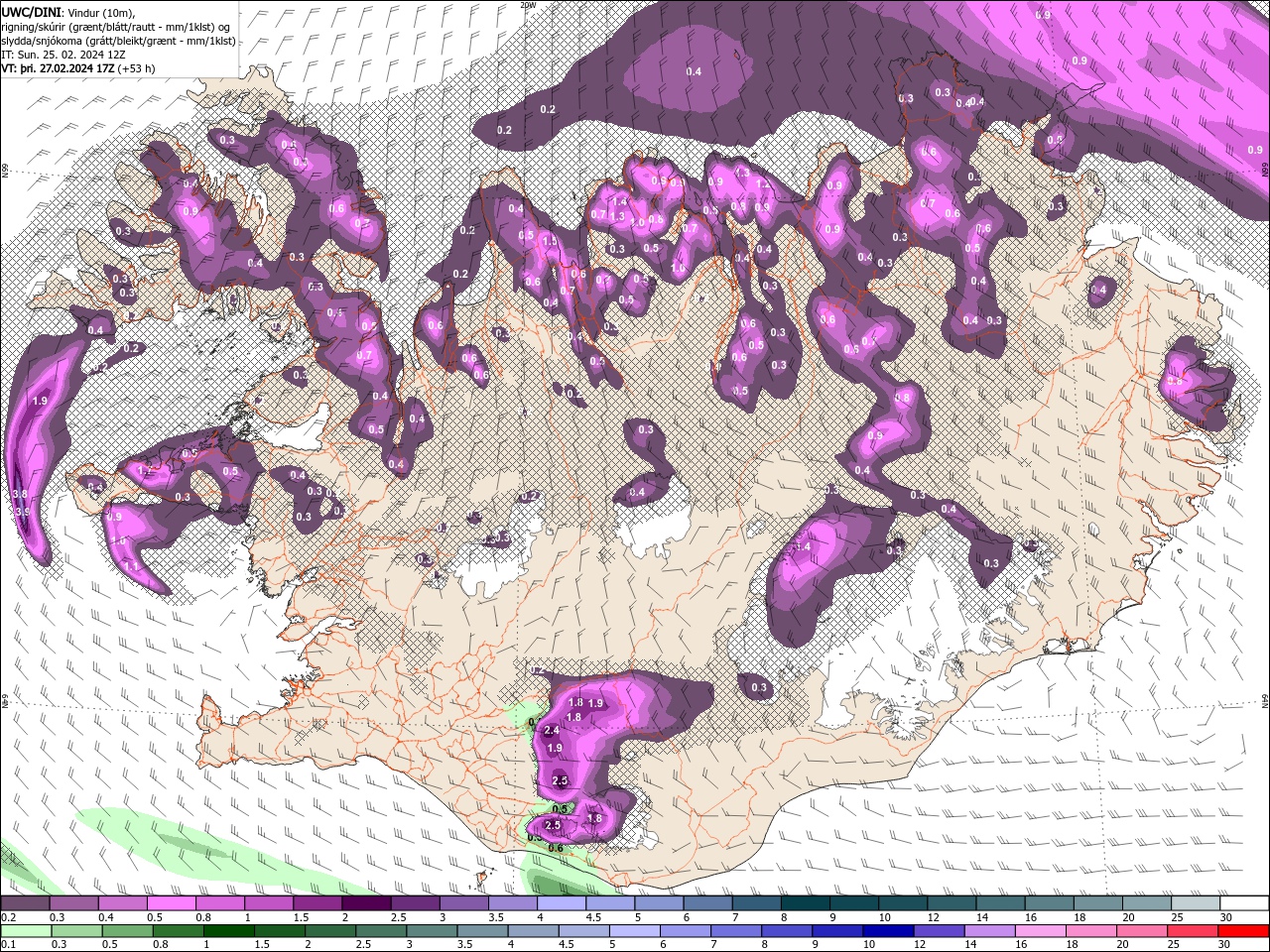Click the snow scale swatch between 18 and 20
Screen dimensions: 1270x952
(1096, 903)
